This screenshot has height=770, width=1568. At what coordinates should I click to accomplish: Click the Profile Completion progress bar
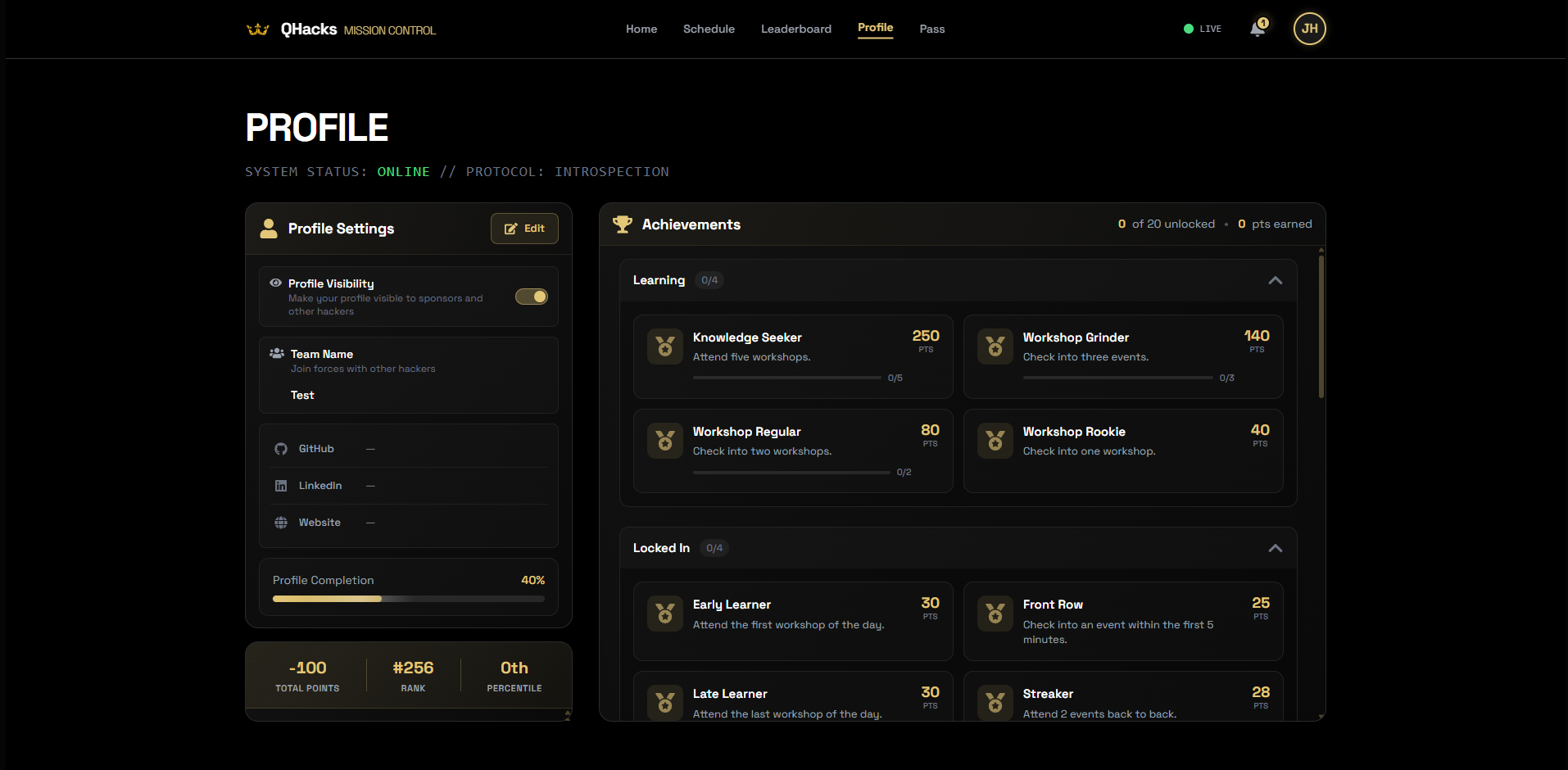[x=408, y=599]
